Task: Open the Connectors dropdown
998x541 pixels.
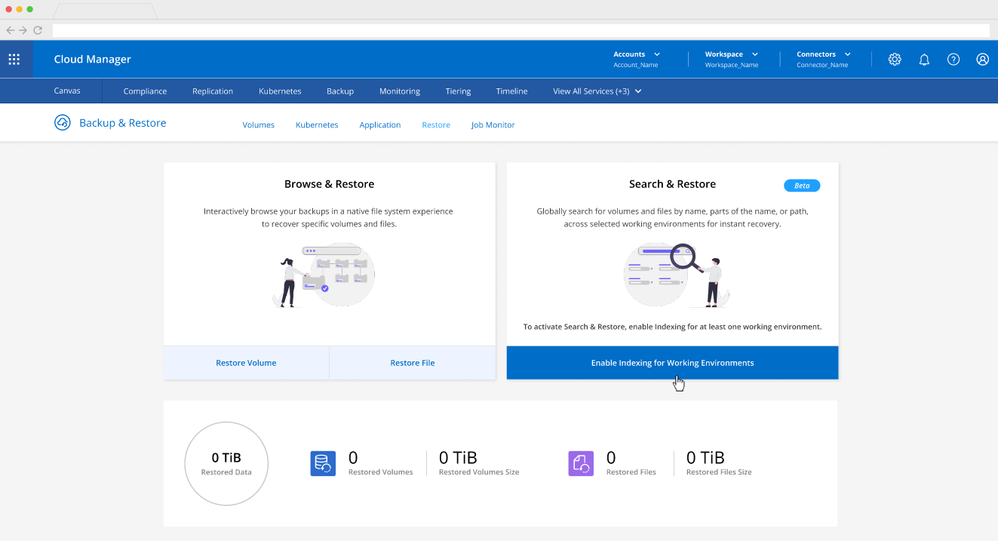Action: tap(823, 59)
